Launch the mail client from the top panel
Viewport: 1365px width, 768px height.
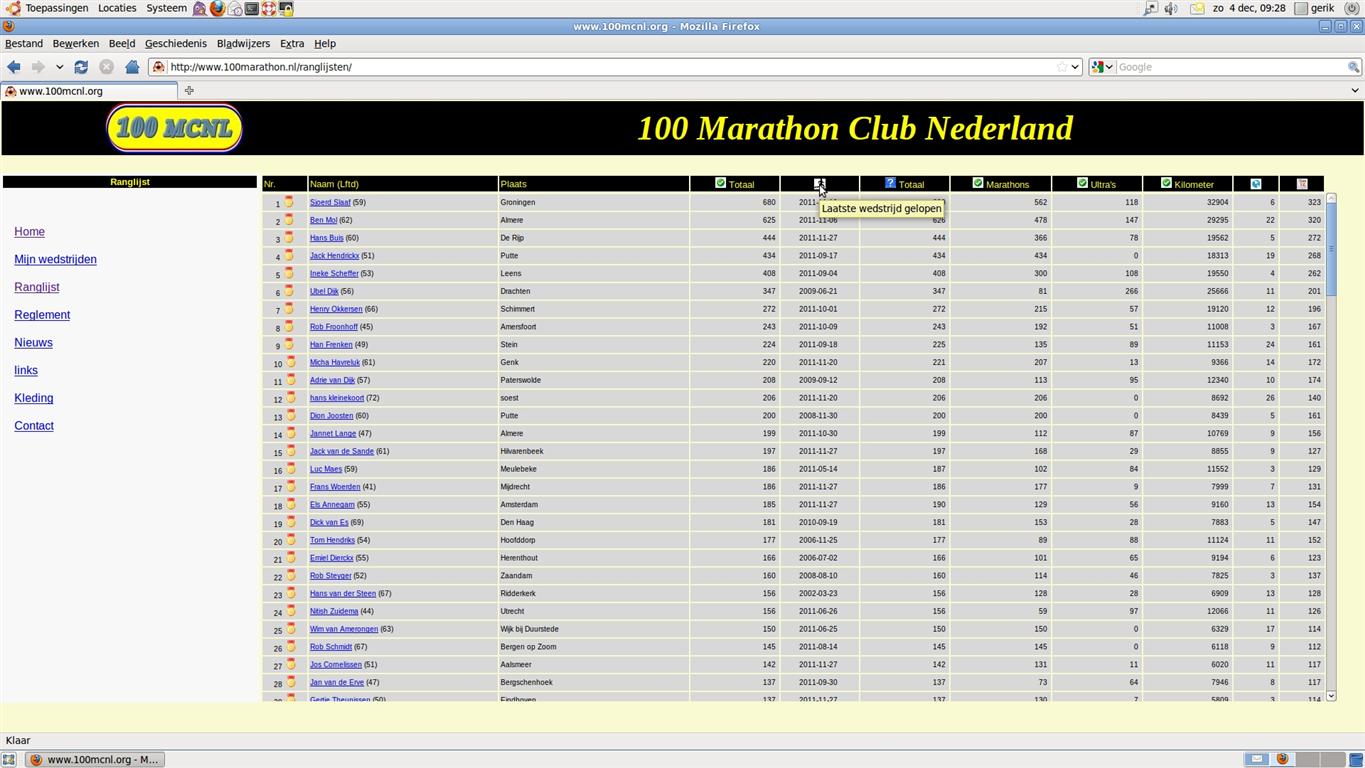coord(235,9)
